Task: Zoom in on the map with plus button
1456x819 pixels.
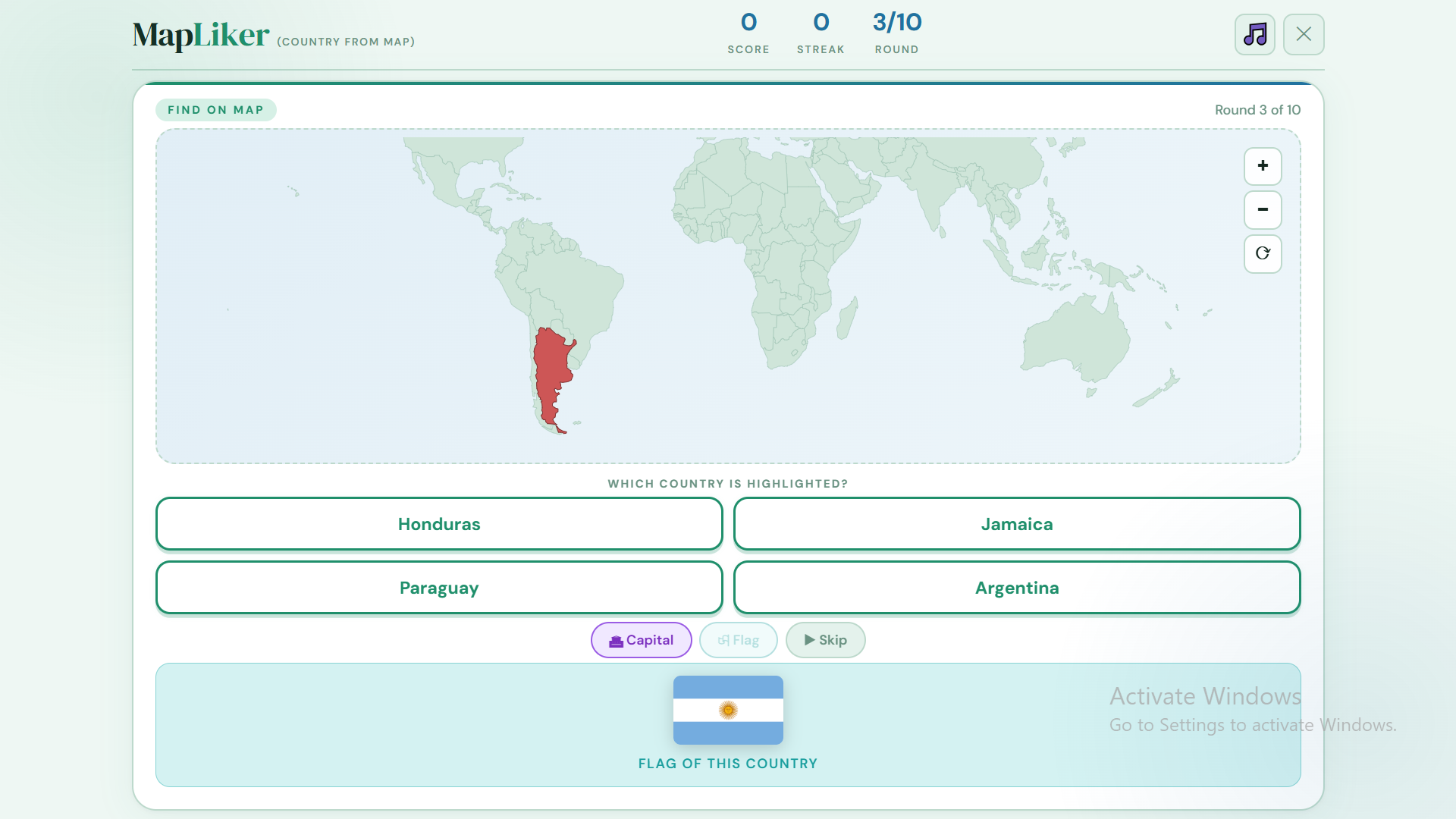Action: pyautogui.click(x=1263, y=166)
